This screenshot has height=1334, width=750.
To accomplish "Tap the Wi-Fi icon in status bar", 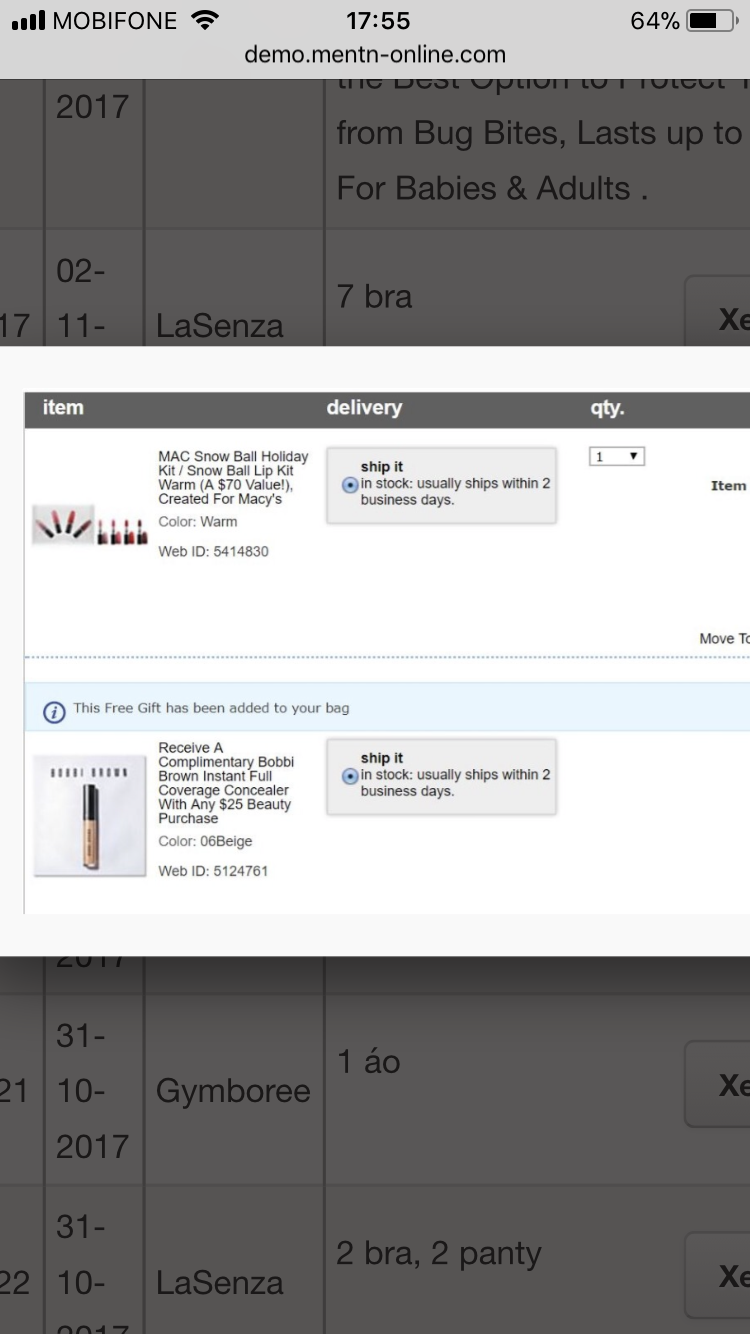I will point(205,21).
